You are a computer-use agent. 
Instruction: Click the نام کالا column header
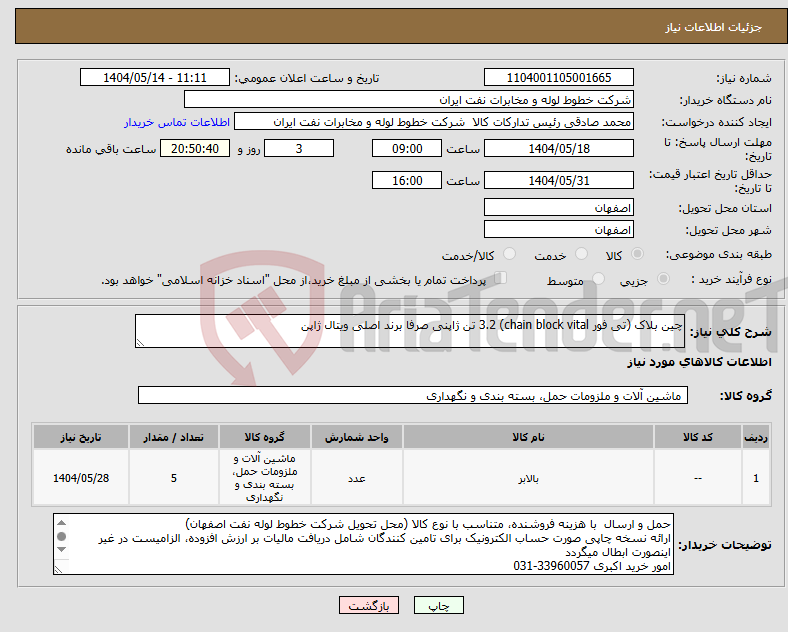(528, 437)
